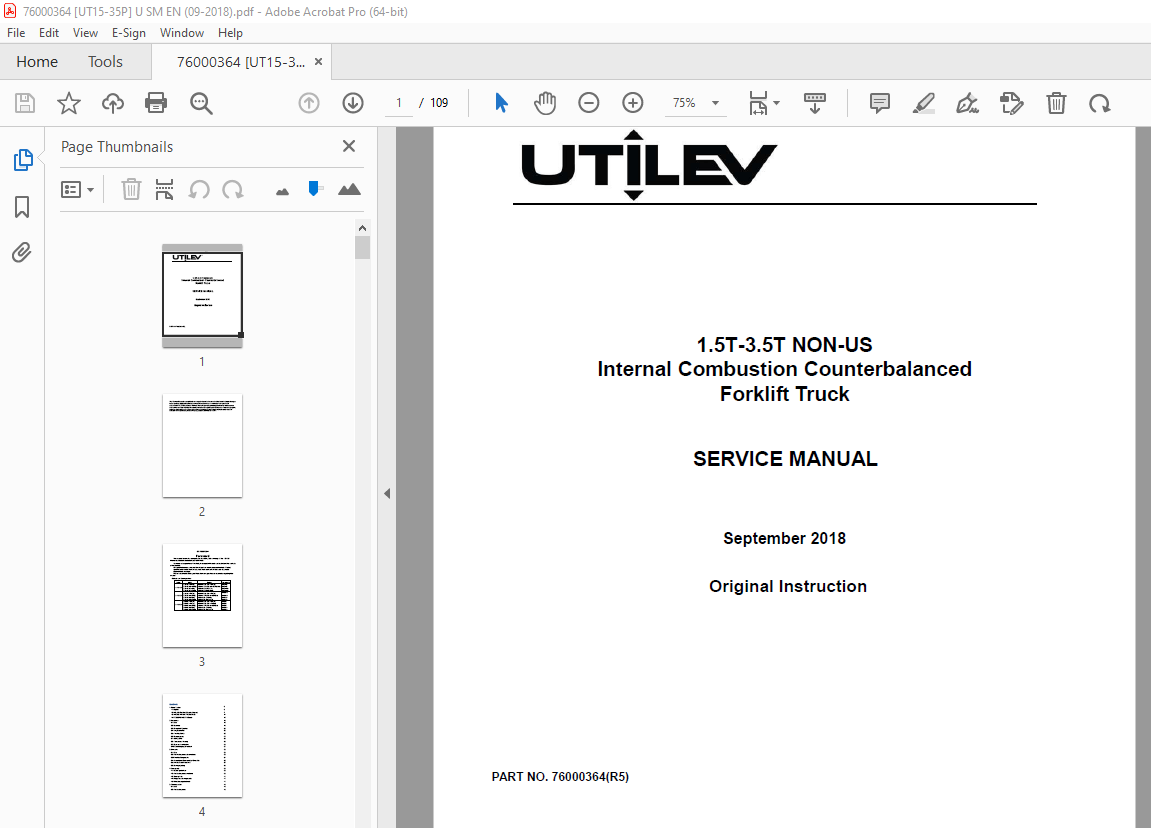The width and height of the screenshot is (1151, 828).
Task: Click the Save file icon
Action: [25, 103]
